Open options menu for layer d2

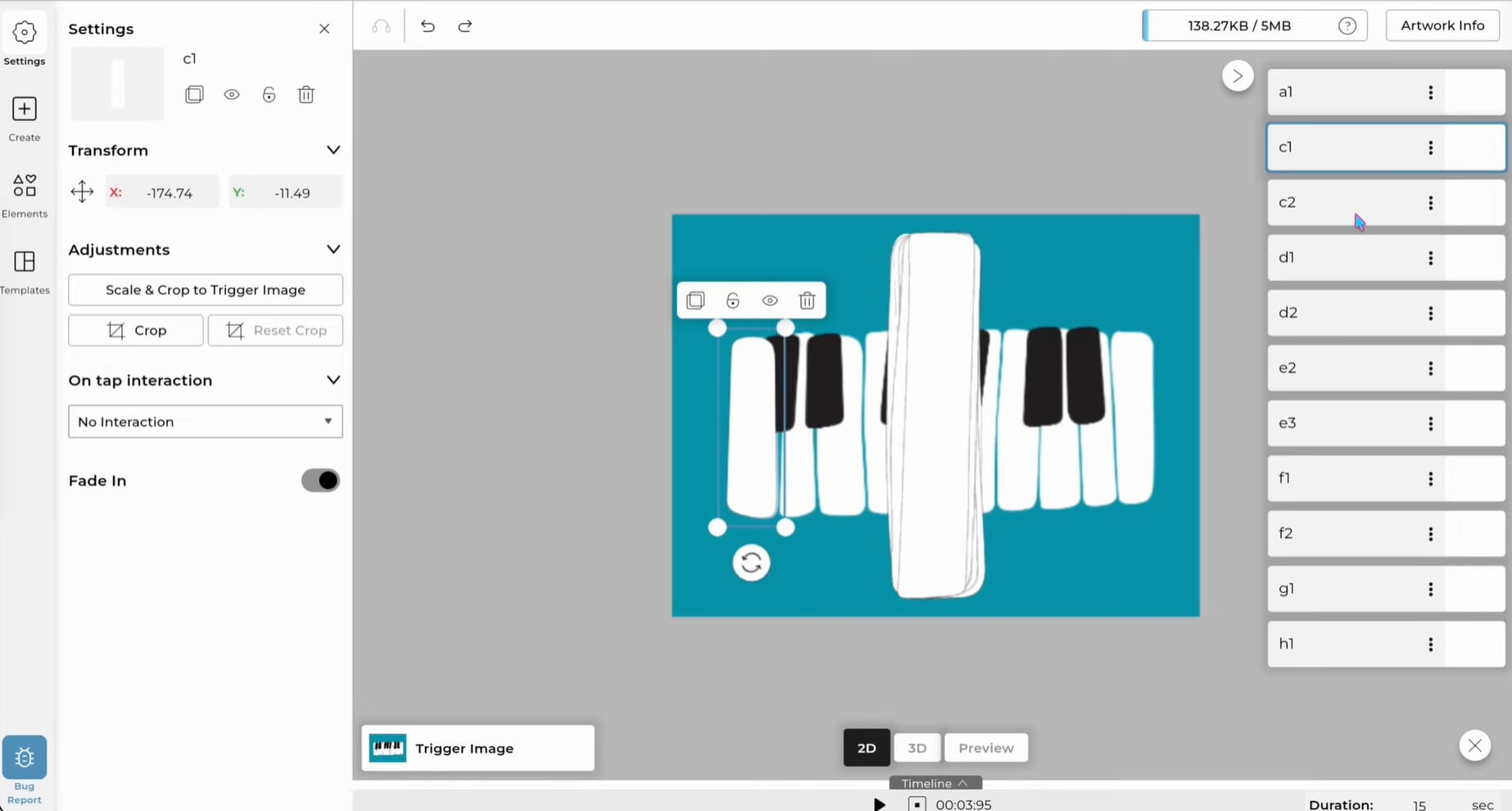[x=1431, y=313]
